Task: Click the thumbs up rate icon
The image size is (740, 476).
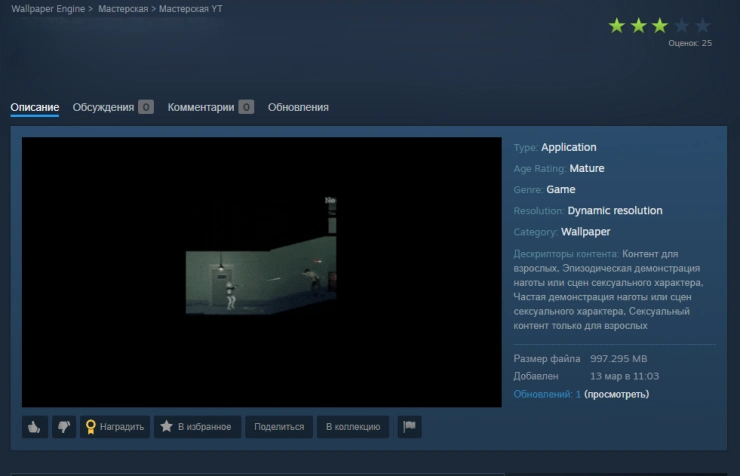Action: 34,426
